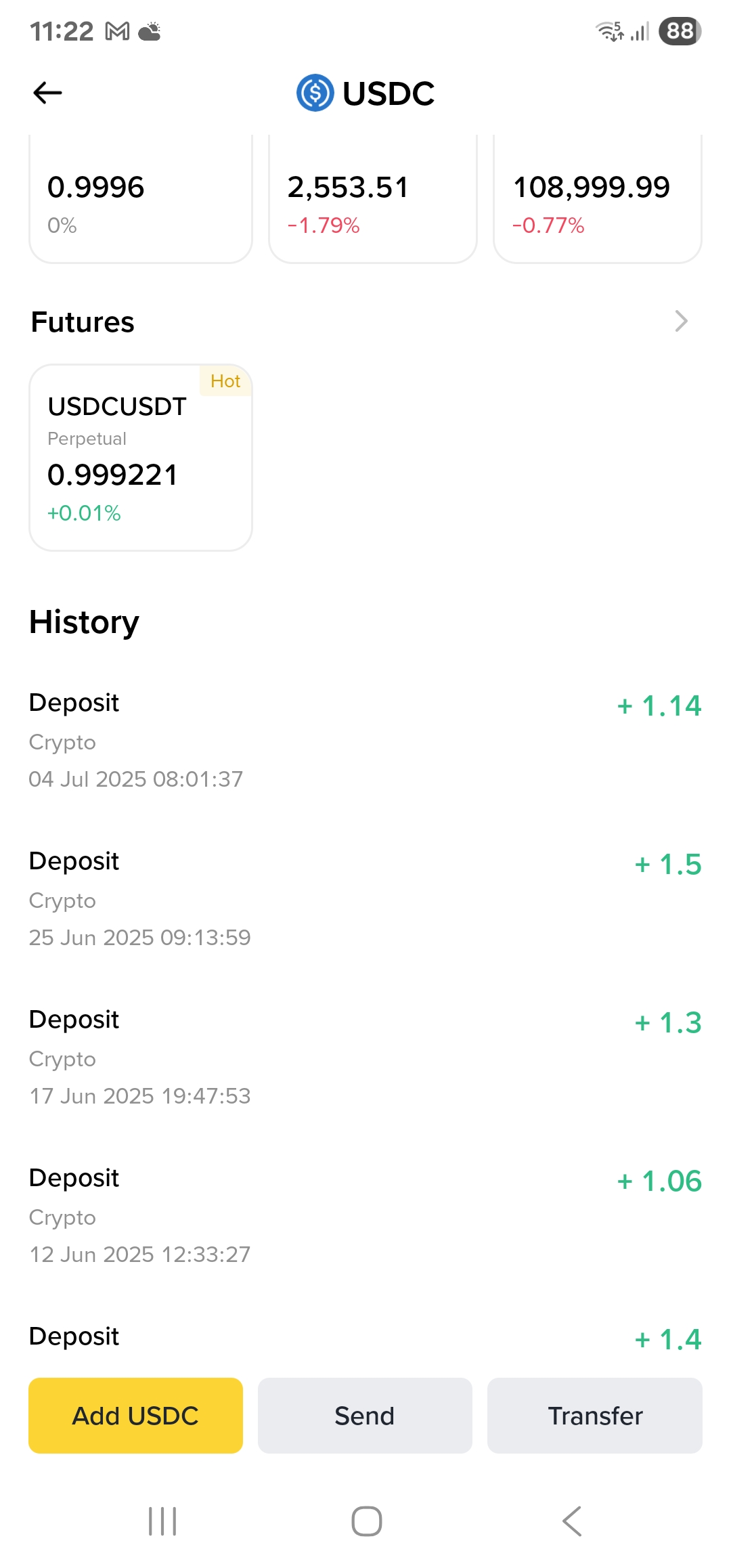Tap the Add USDC button

pyautogui.click(x=135, y=1416)
